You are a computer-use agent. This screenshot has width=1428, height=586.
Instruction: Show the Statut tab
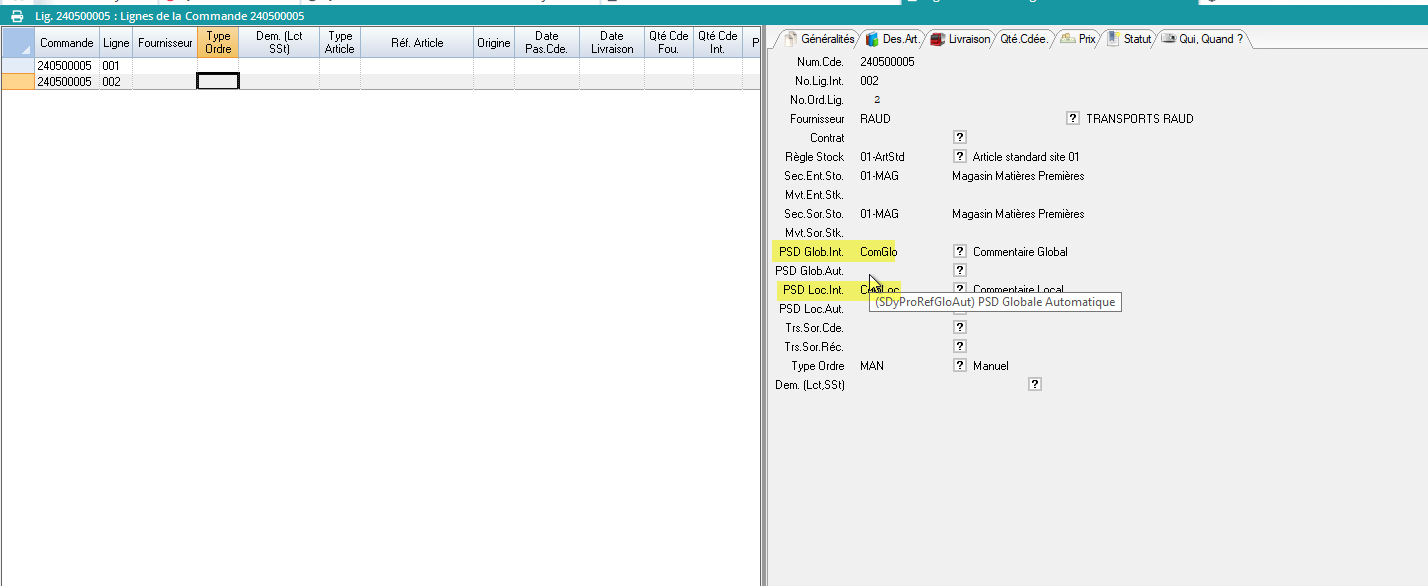(1130, 39)
